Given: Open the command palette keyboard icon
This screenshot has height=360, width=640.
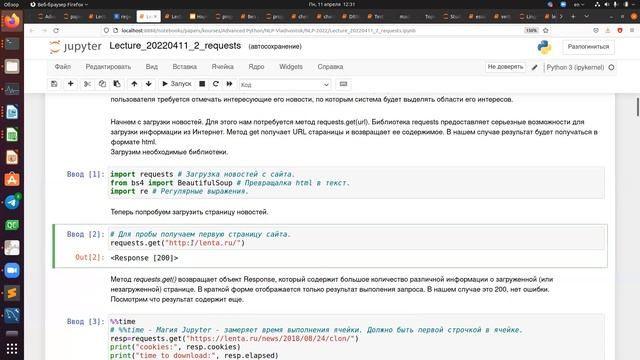Looking at the screenshot, I should [x=343, y=84].
